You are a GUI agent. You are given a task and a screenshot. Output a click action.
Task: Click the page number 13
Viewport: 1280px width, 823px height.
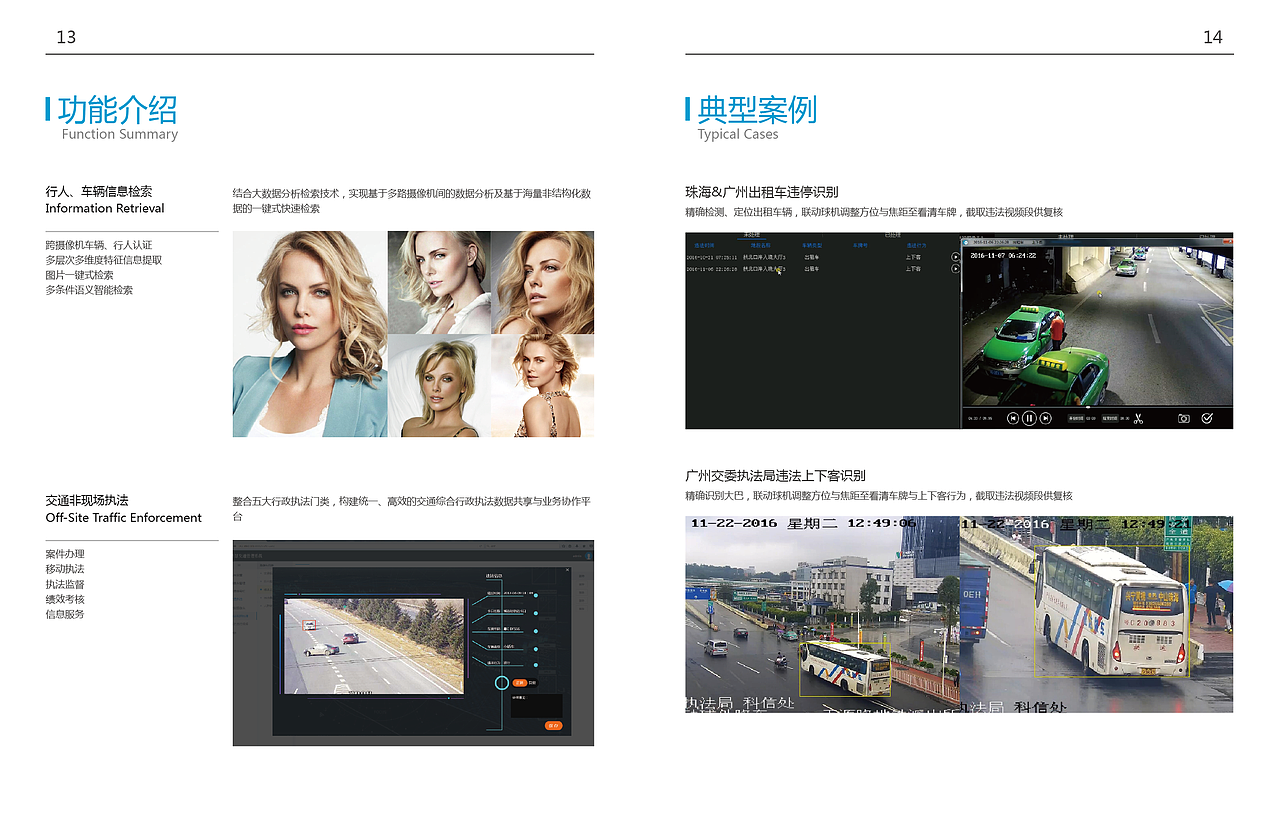coord(66,37)
